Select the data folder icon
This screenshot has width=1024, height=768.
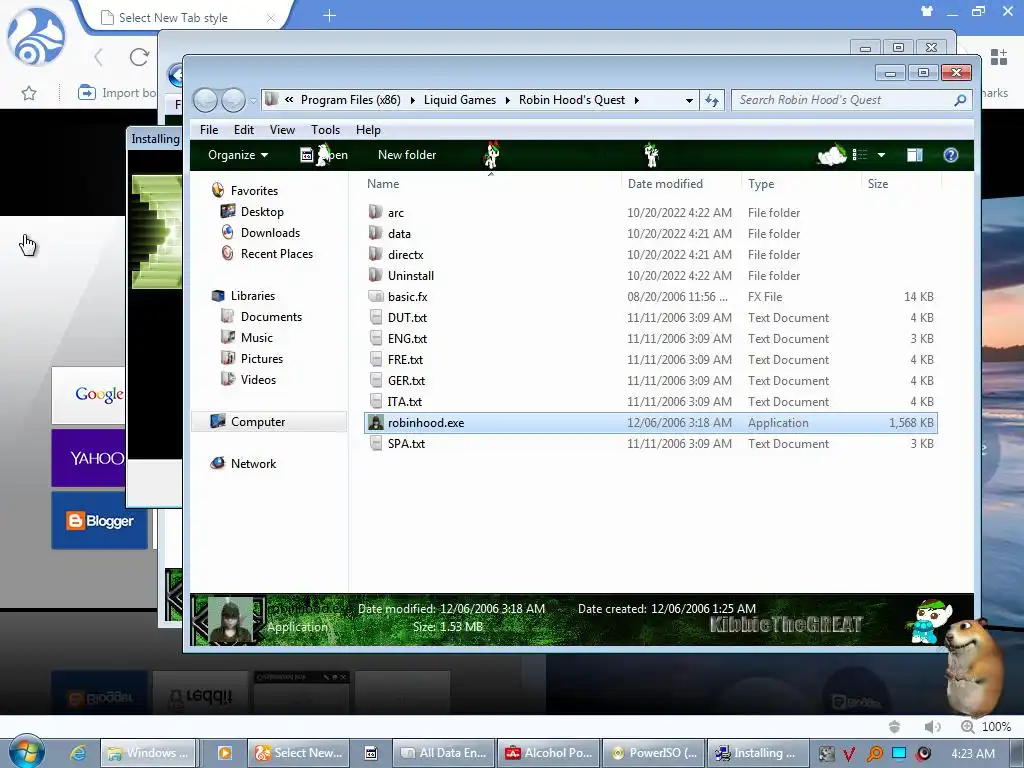point(376,233)
